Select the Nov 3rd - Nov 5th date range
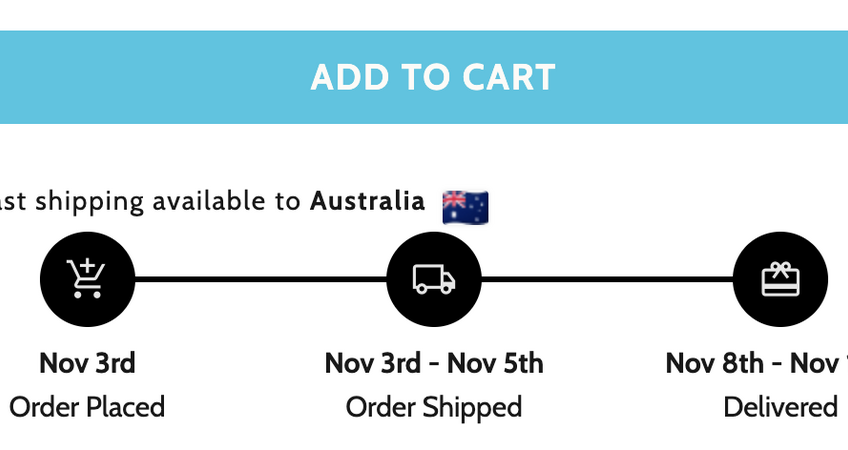848x450 pixels. tap(434, 362)
